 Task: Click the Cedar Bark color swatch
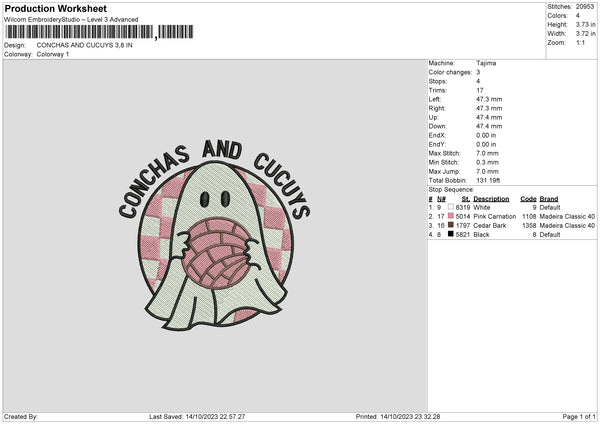451,225
